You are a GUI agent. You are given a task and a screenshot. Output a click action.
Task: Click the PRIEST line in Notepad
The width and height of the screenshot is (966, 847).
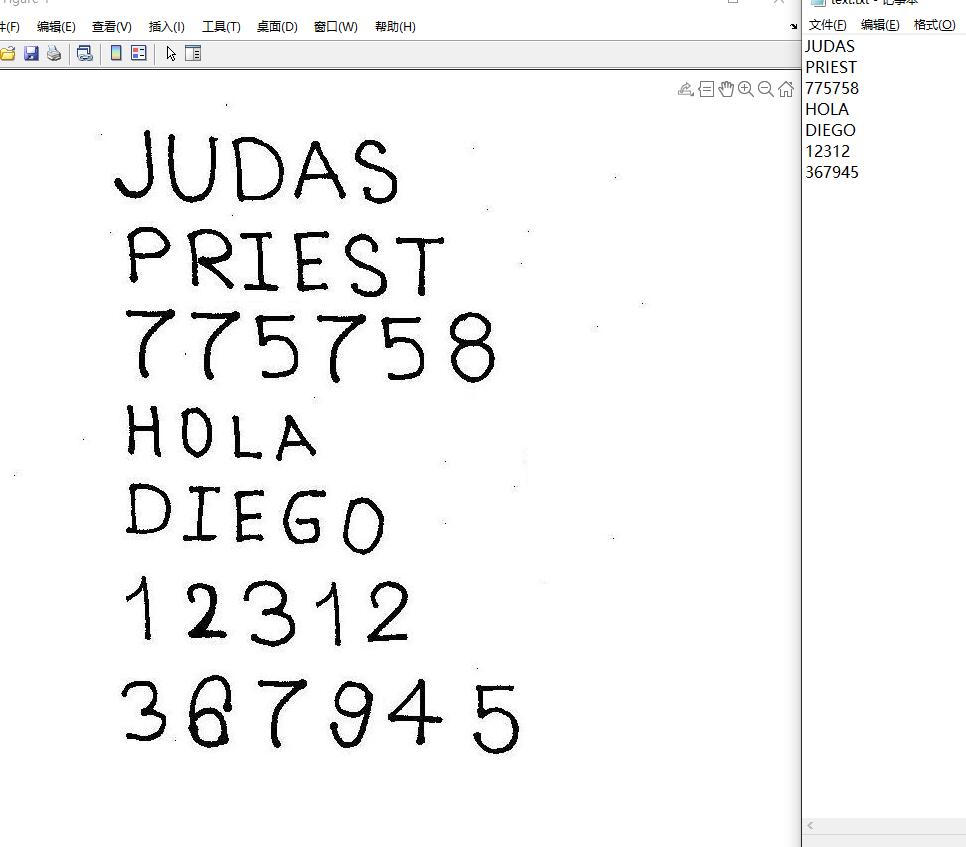831,68
